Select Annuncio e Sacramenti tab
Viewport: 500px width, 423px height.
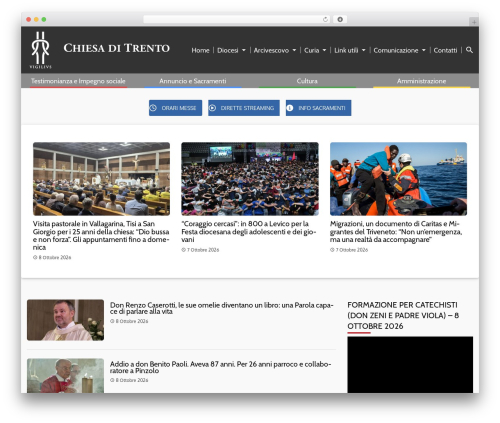(193, 81)
